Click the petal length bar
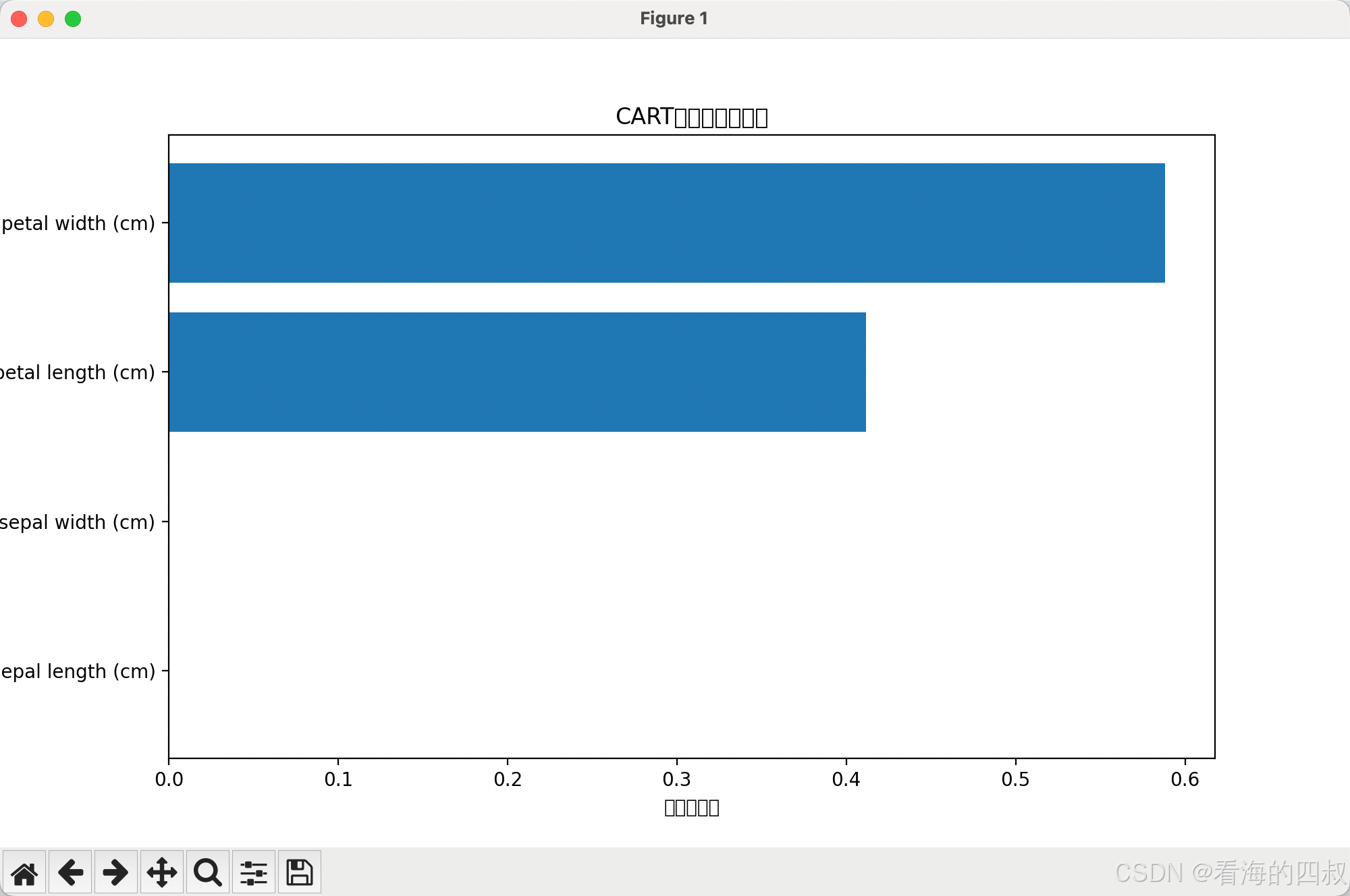 click(x=517, y=372)
